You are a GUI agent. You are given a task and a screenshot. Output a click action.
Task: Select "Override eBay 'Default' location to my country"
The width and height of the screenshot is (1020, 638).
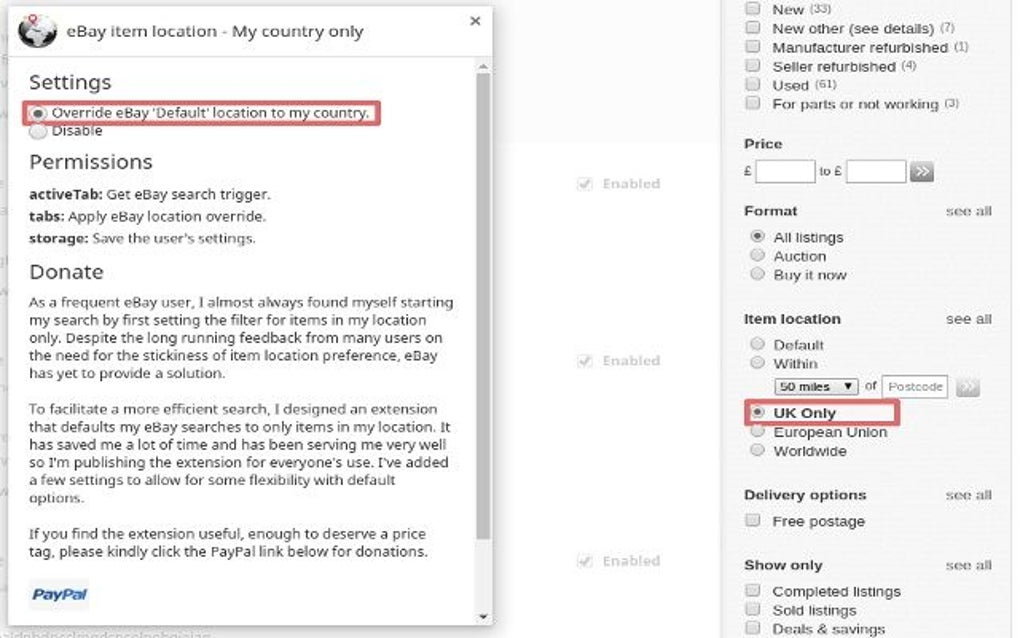[38, 111]
